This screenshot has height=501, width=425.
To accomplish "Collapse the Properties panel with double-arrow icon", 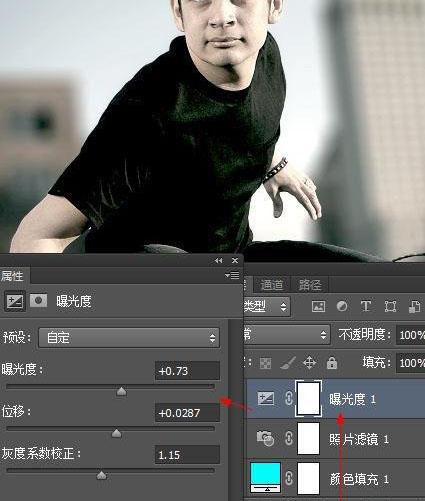I will click(218, 261).
